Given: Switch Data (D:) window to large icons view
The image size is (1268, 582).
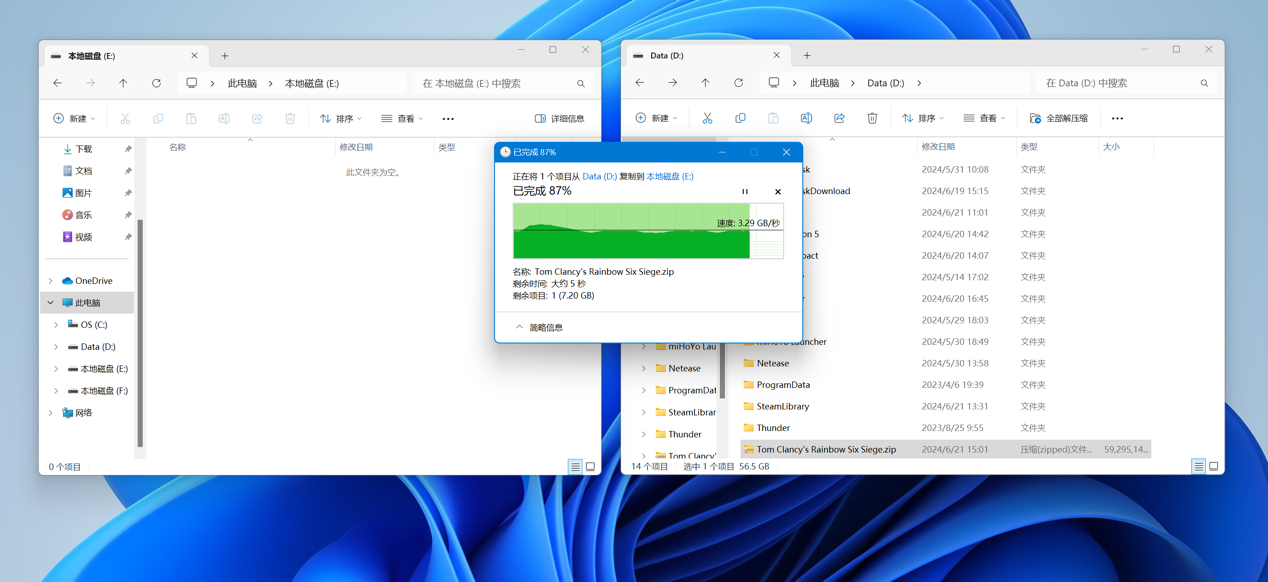Looking at the screenshot, I should (x=1214, y=466).
